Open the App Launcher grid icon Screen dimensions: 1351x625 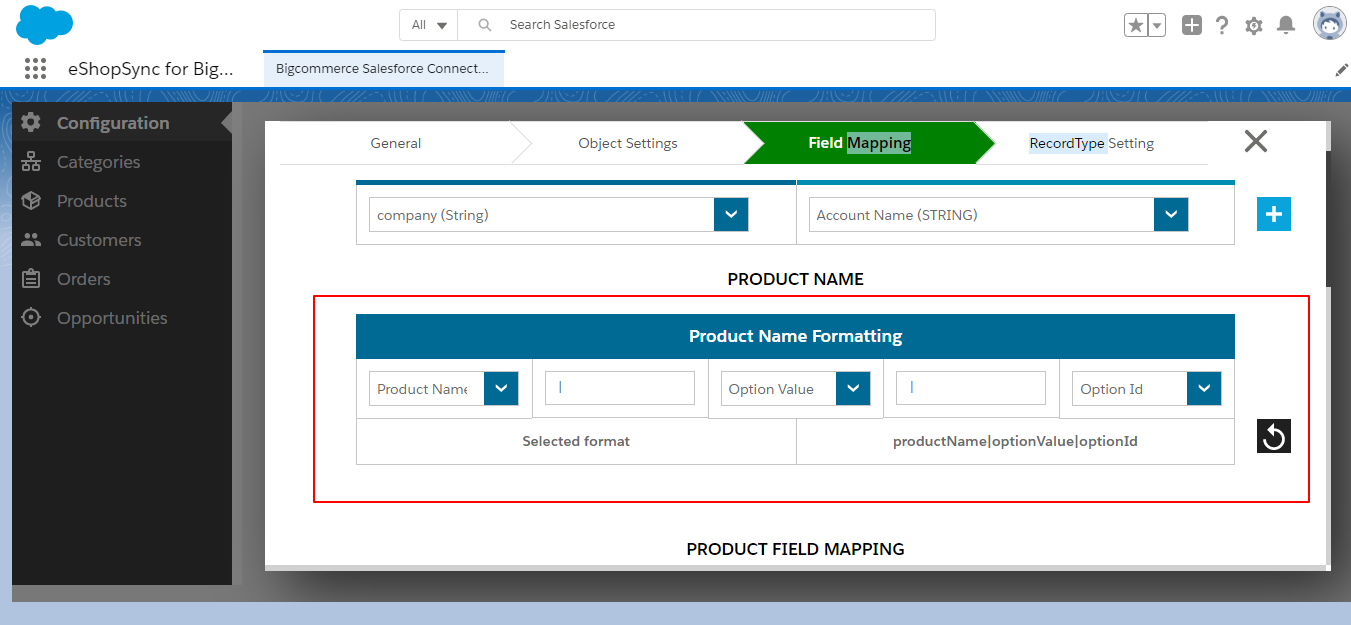[35, 69]
